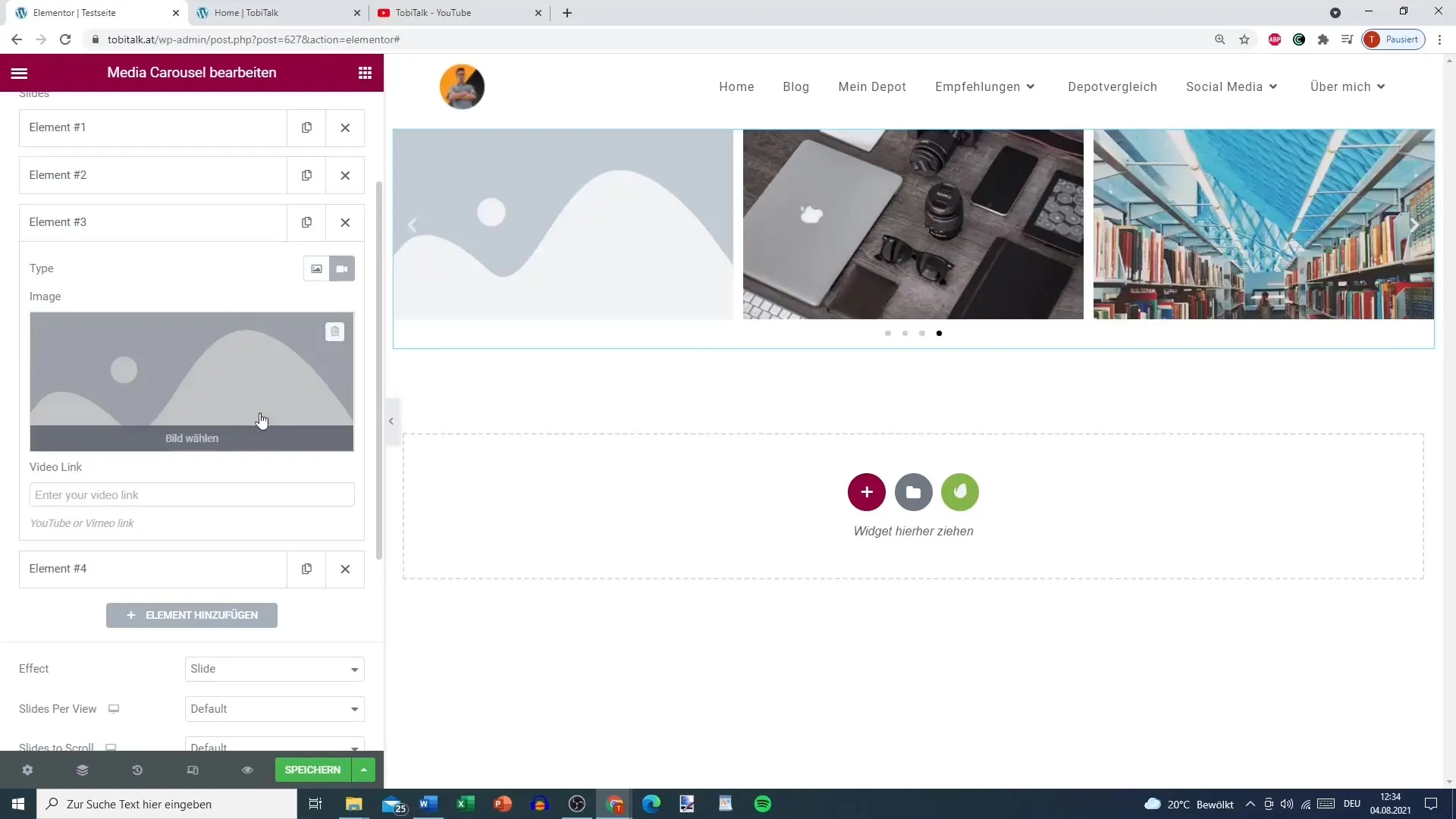Remove Element #3 slide

[x=345, y=222]
